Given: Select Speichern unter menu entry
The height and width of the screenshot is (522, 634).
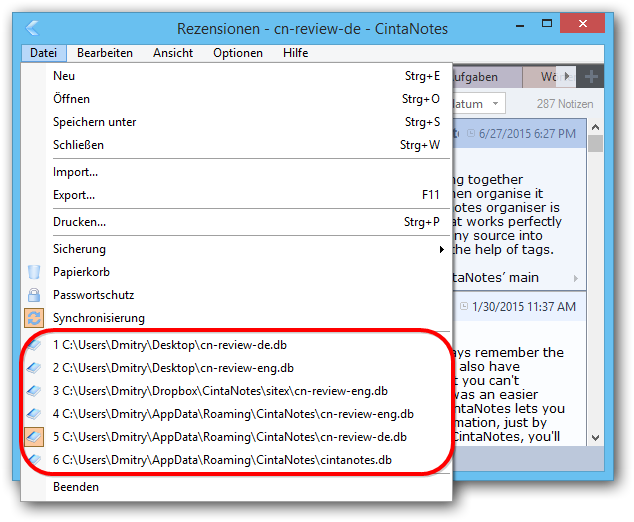Looking at the screenshot, I should click(x=247, y=122).
